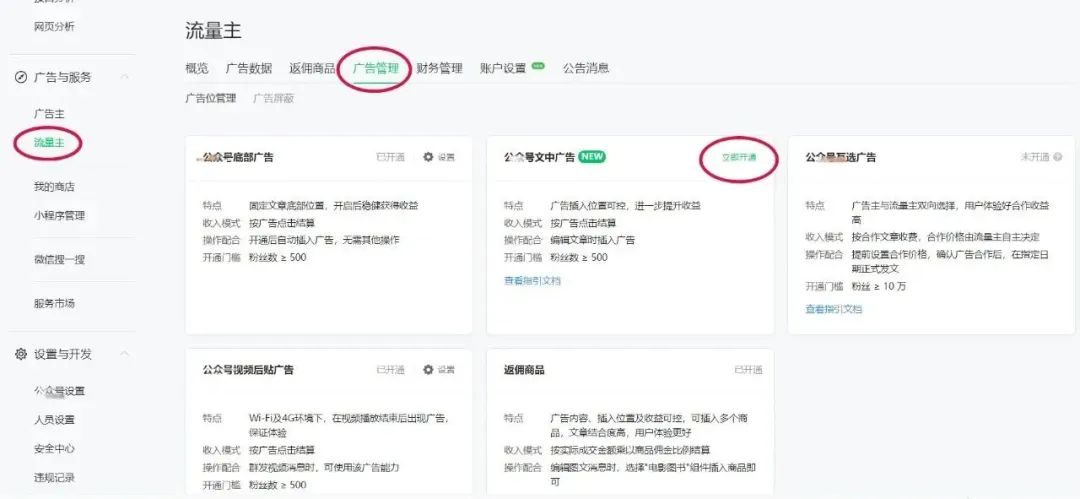This screenshot has height=499, width=1080.
Task: Click the gear icon beside 设置与开发
Action: [21, 354]
